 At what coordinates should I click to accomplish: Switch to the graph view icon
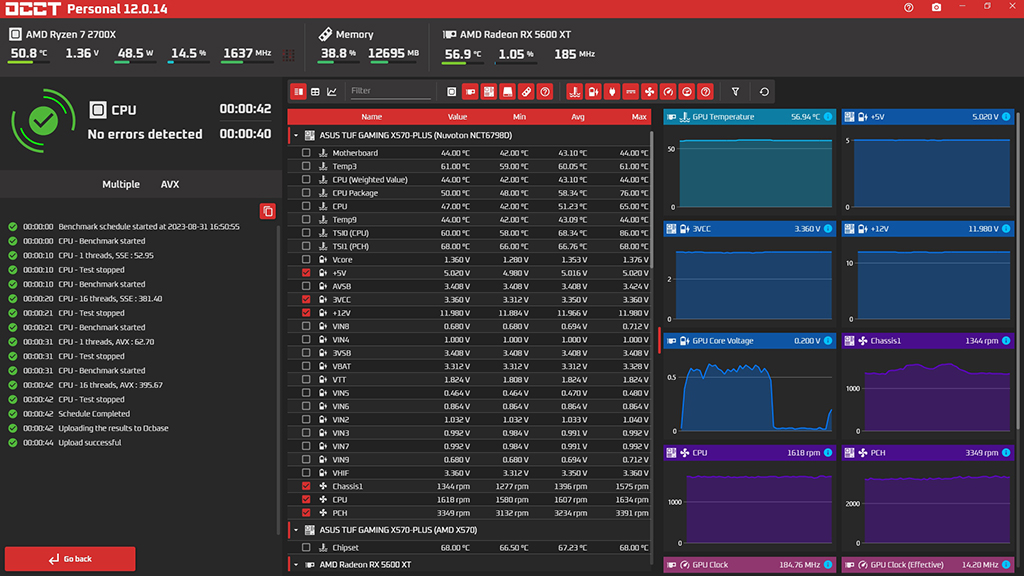332,91
